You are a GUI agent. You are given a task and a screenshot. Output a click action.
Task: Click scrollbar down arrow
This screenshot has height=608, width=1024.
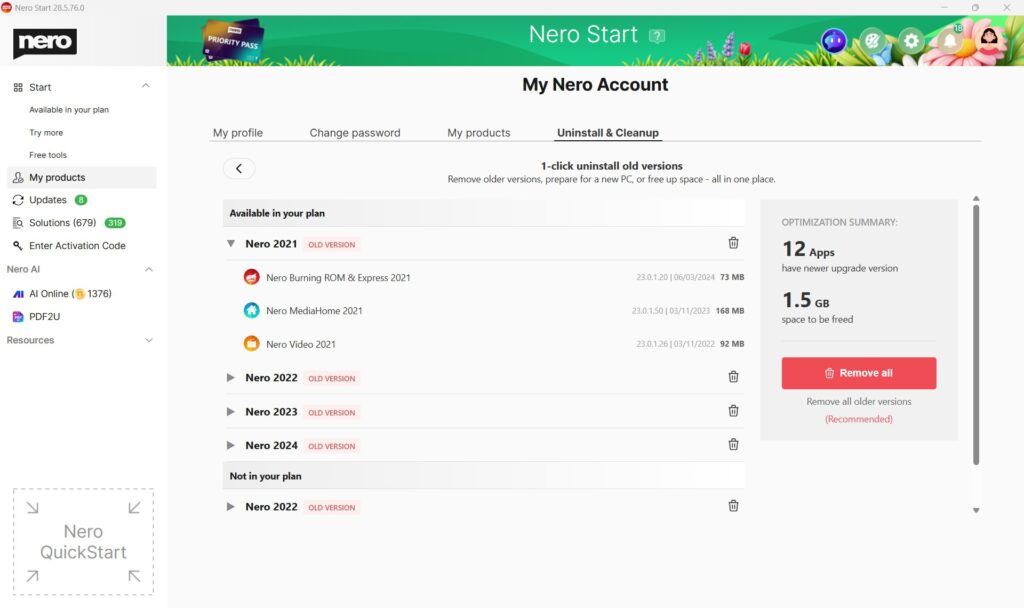pyautogui.click(x=976, y=511)
